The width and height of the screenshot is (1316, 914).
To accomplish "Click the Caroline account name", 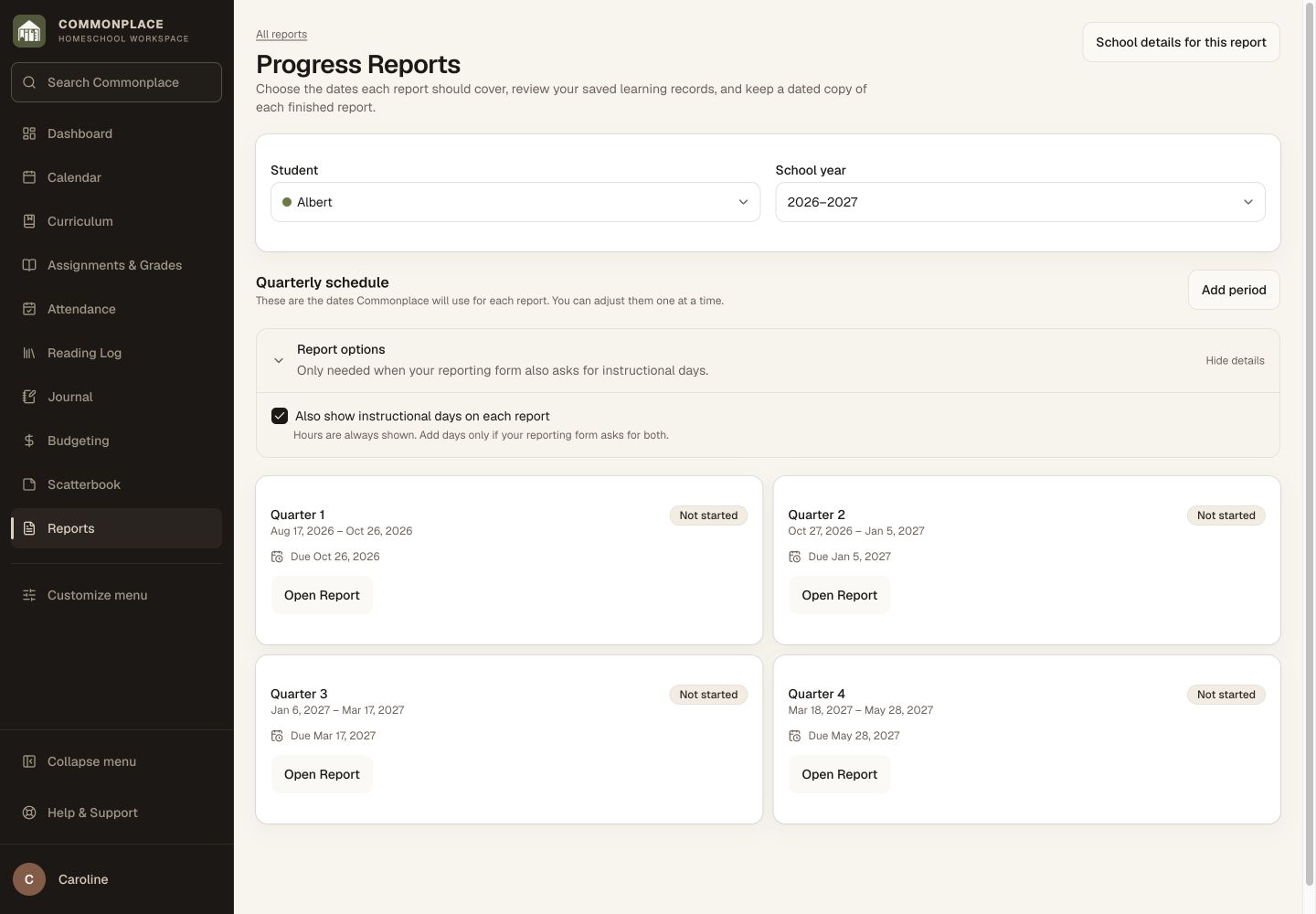I will 83,879.
